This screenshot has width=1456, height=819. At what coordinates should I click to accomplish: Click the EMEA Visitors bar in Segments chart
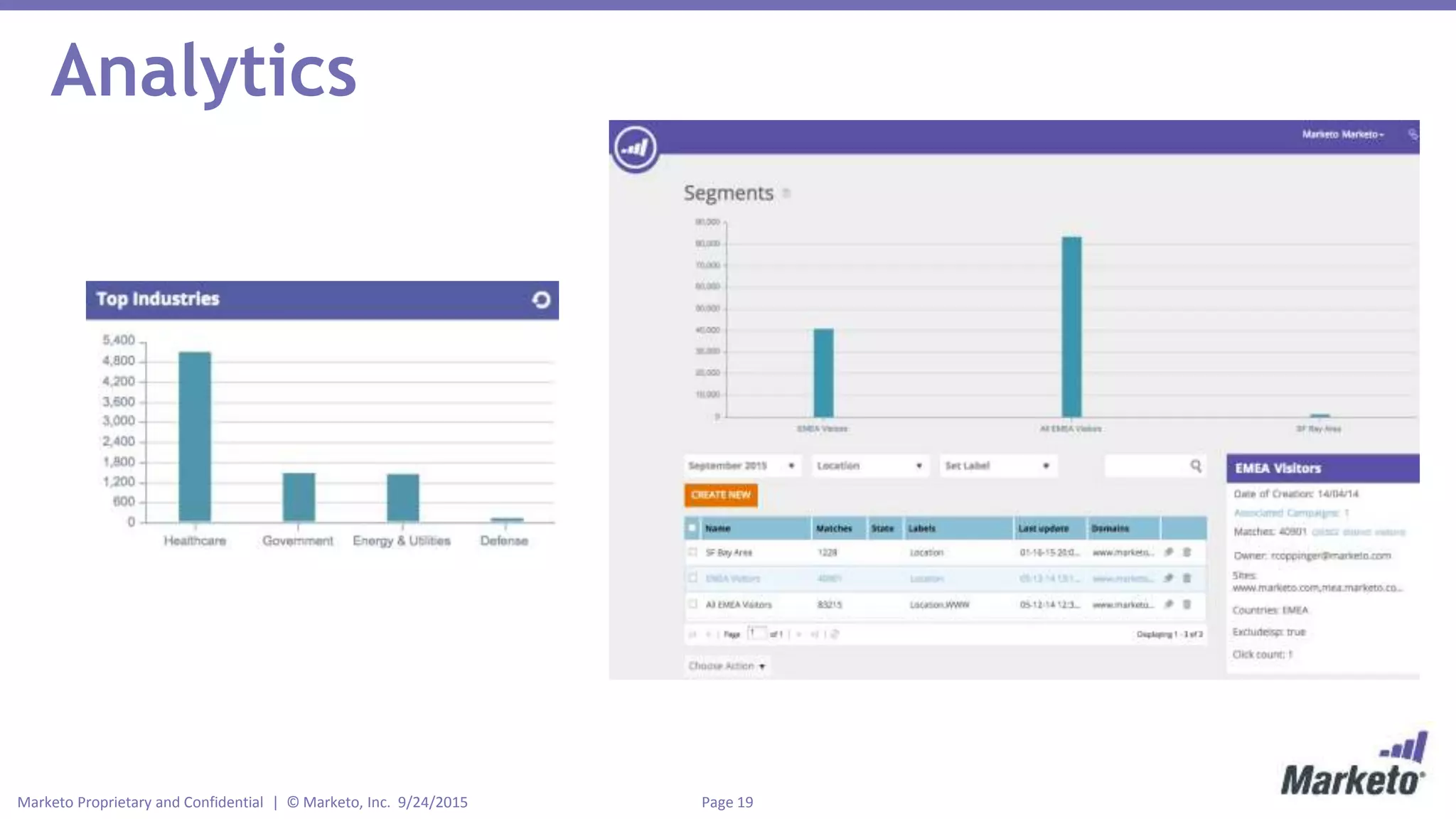(x=823, y=373)
